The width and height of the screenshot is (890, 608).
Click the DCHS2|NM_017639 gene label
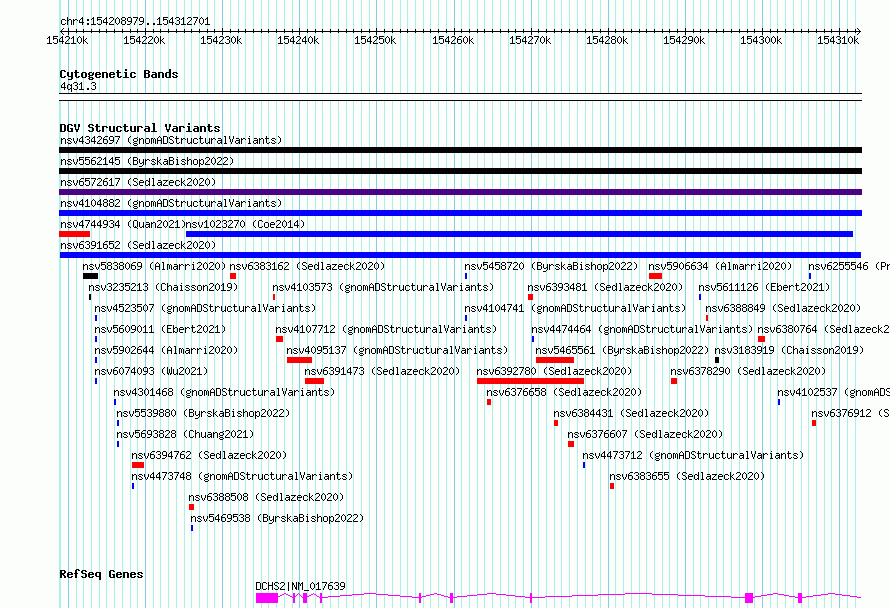tap(300, 586)
